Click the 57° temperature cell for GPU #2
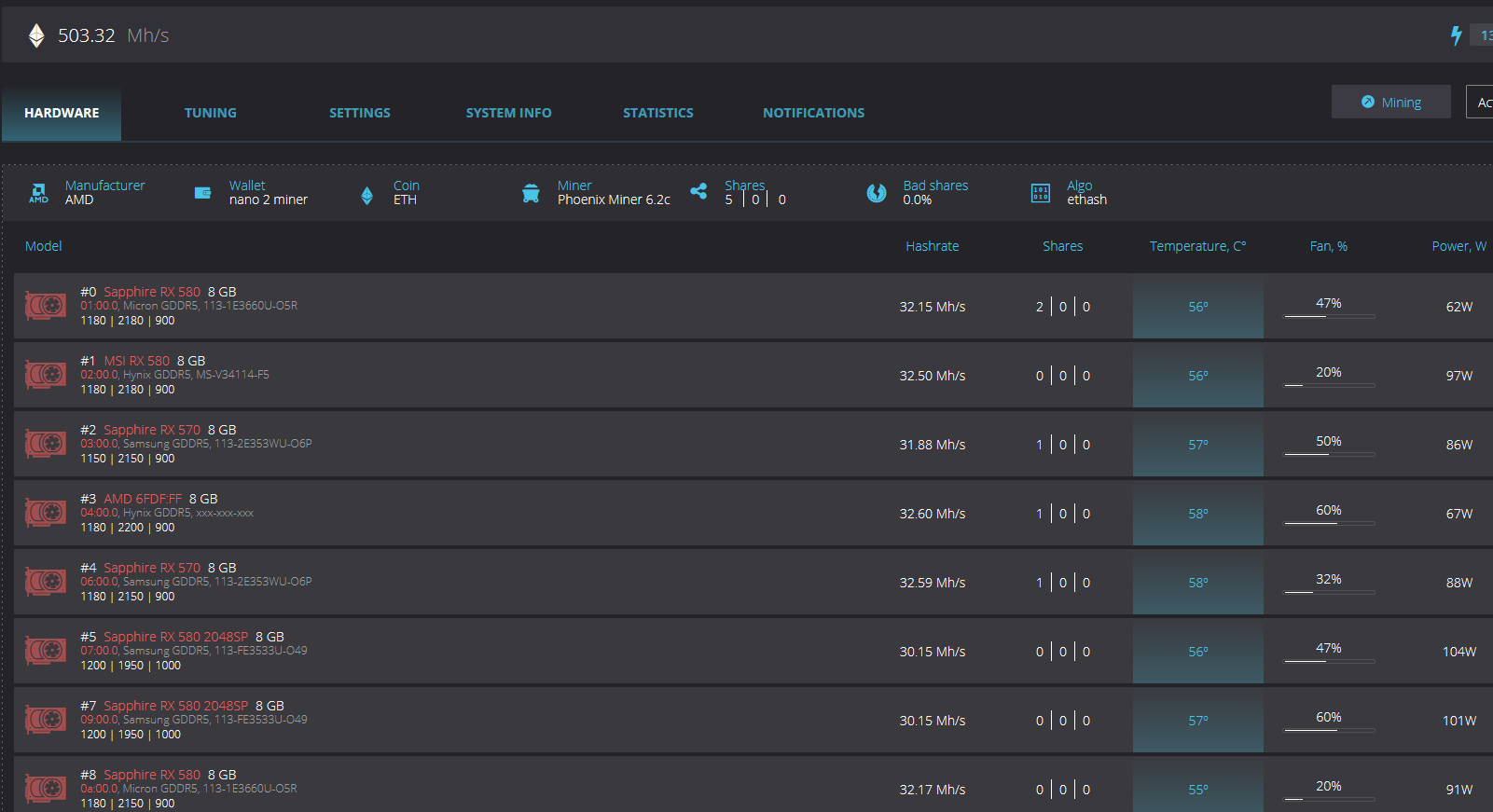Viewport: 1493px width, 812px height. [x=1198, y=445]
